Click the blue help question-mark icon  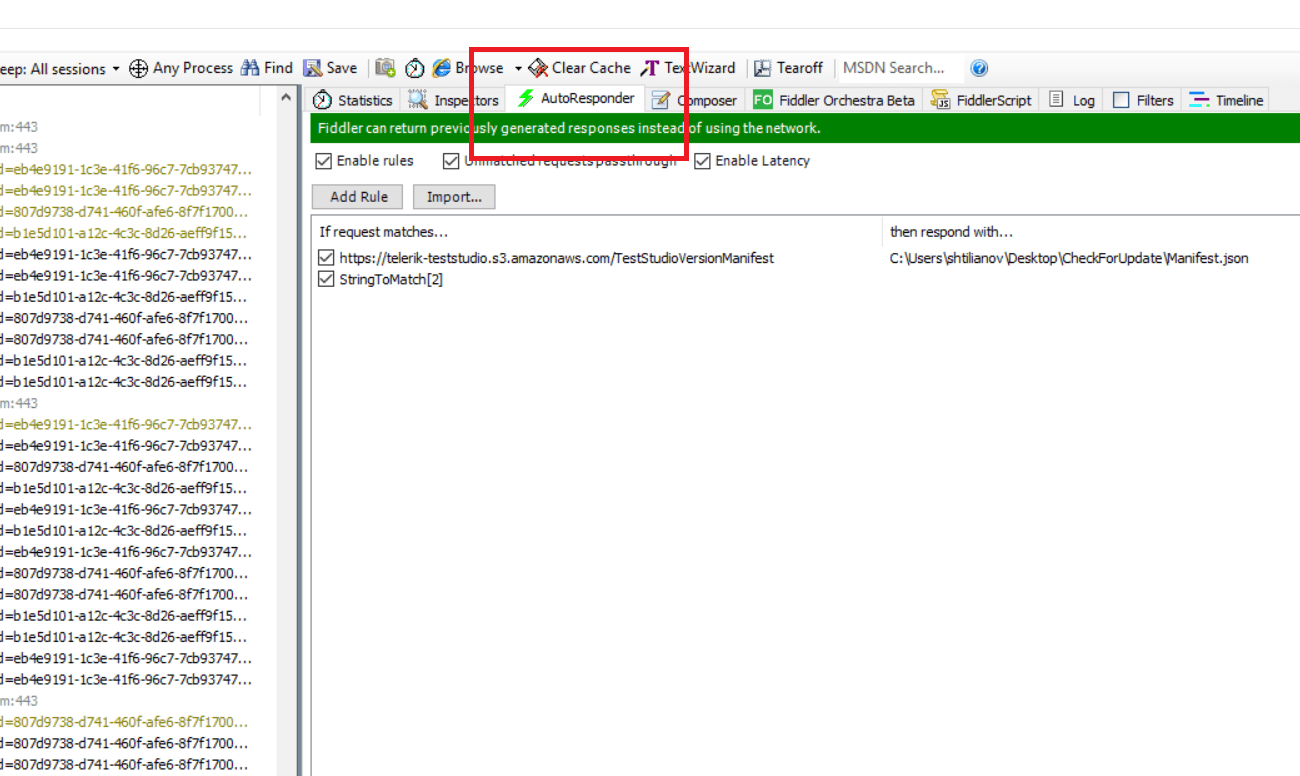pyautogui.click(x=979, y=68)
